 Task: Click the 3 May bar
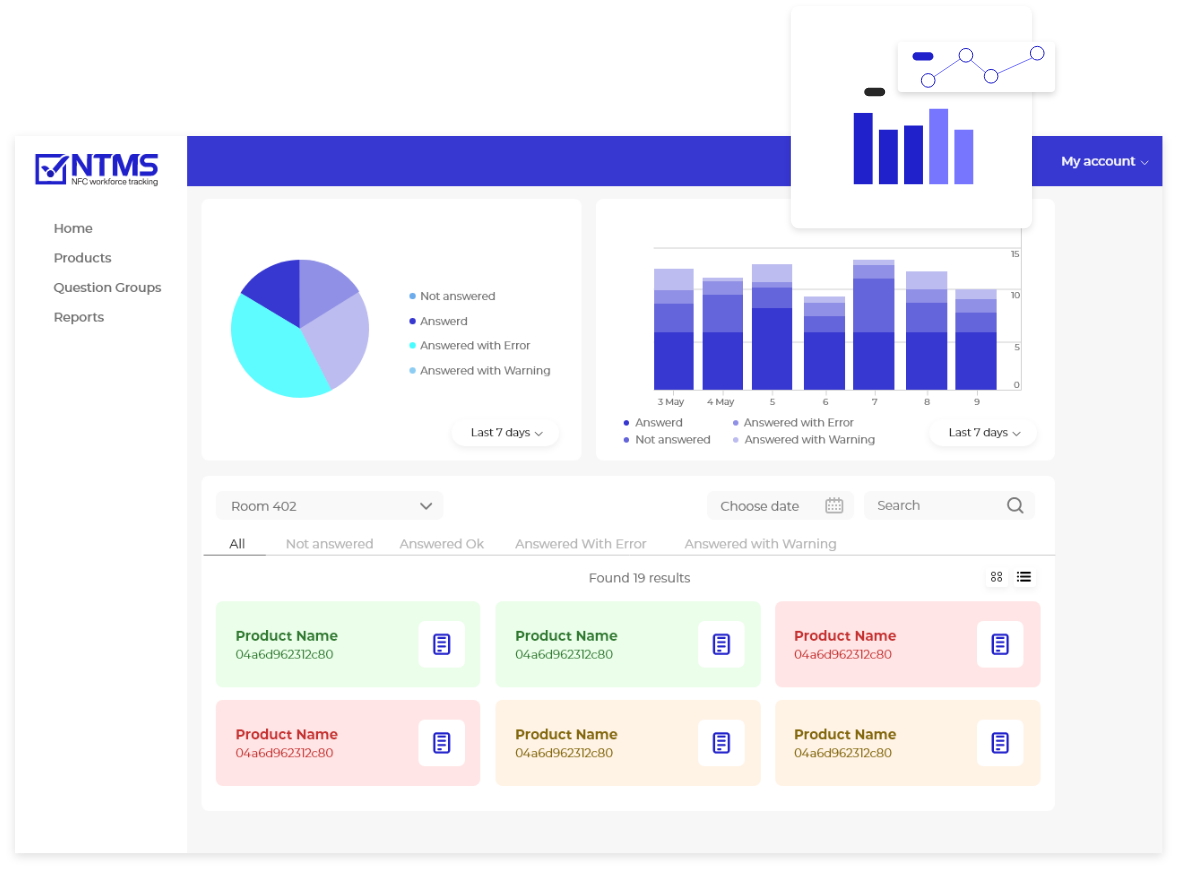click(674, 329)
